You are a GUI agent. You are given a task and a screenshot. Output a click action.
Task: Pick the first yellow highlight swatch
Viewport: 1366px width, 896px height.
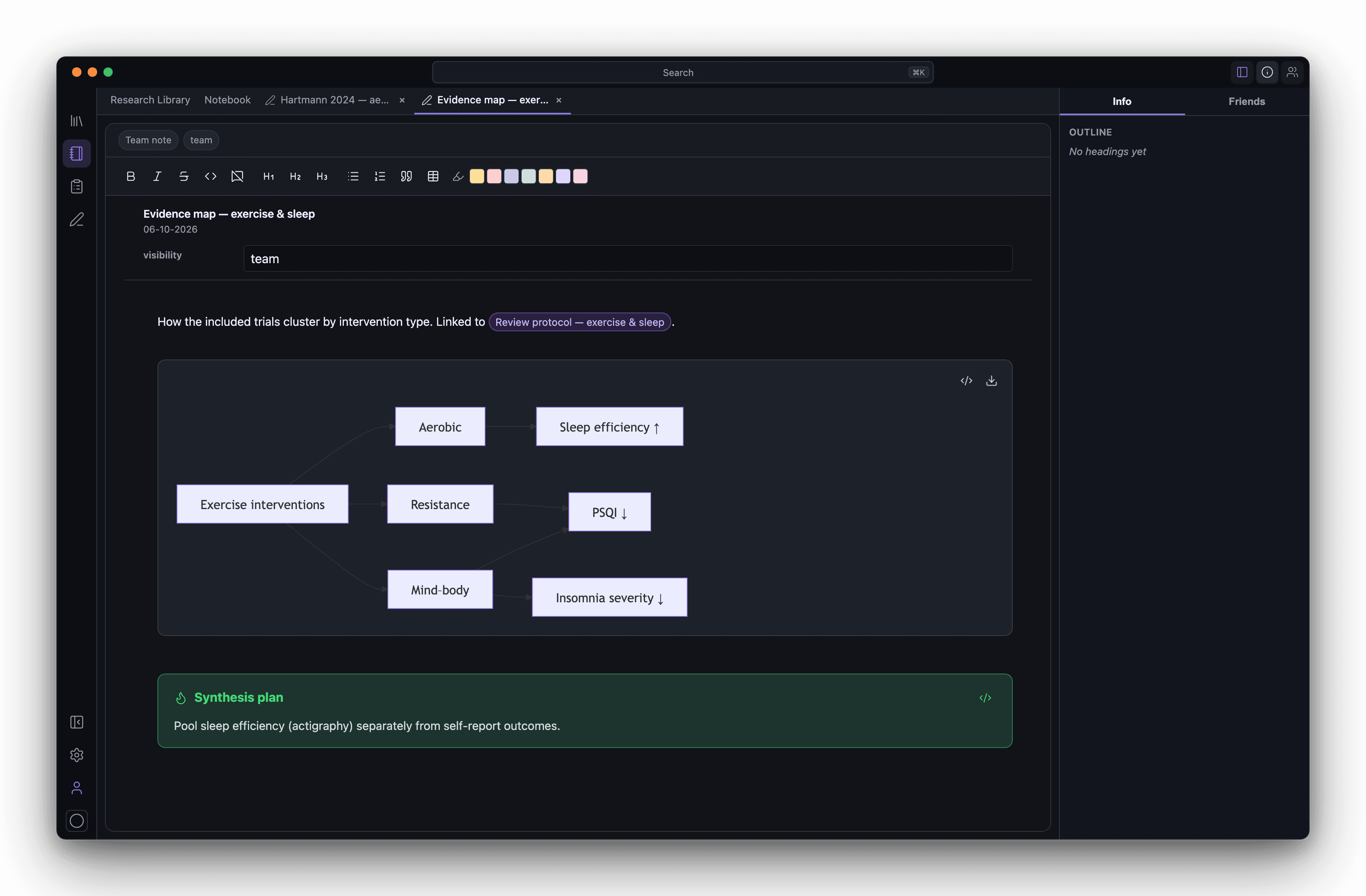point(476,176)
